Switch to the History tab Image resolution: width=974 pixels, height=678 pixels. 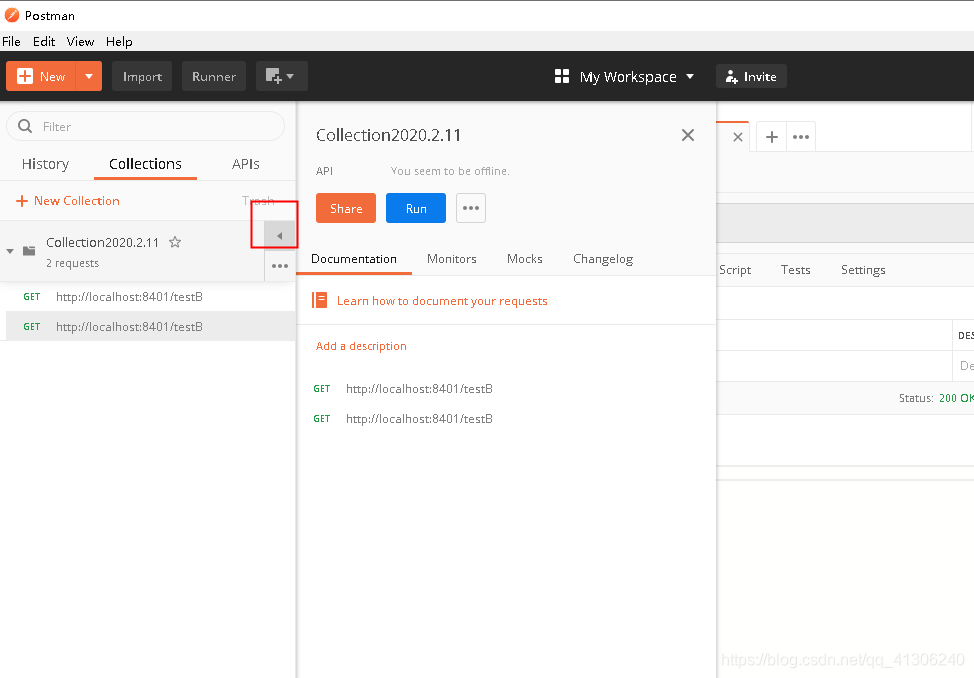[x=45, y=164]
